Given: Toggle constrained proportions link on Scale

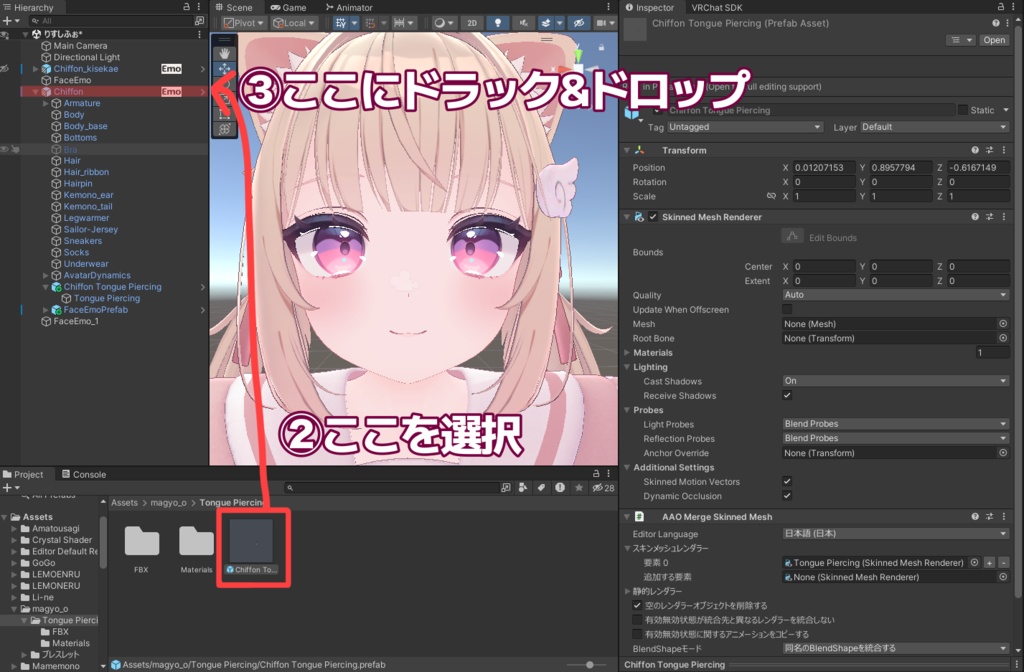Looking at the screenshot, I should coord(771,196).
